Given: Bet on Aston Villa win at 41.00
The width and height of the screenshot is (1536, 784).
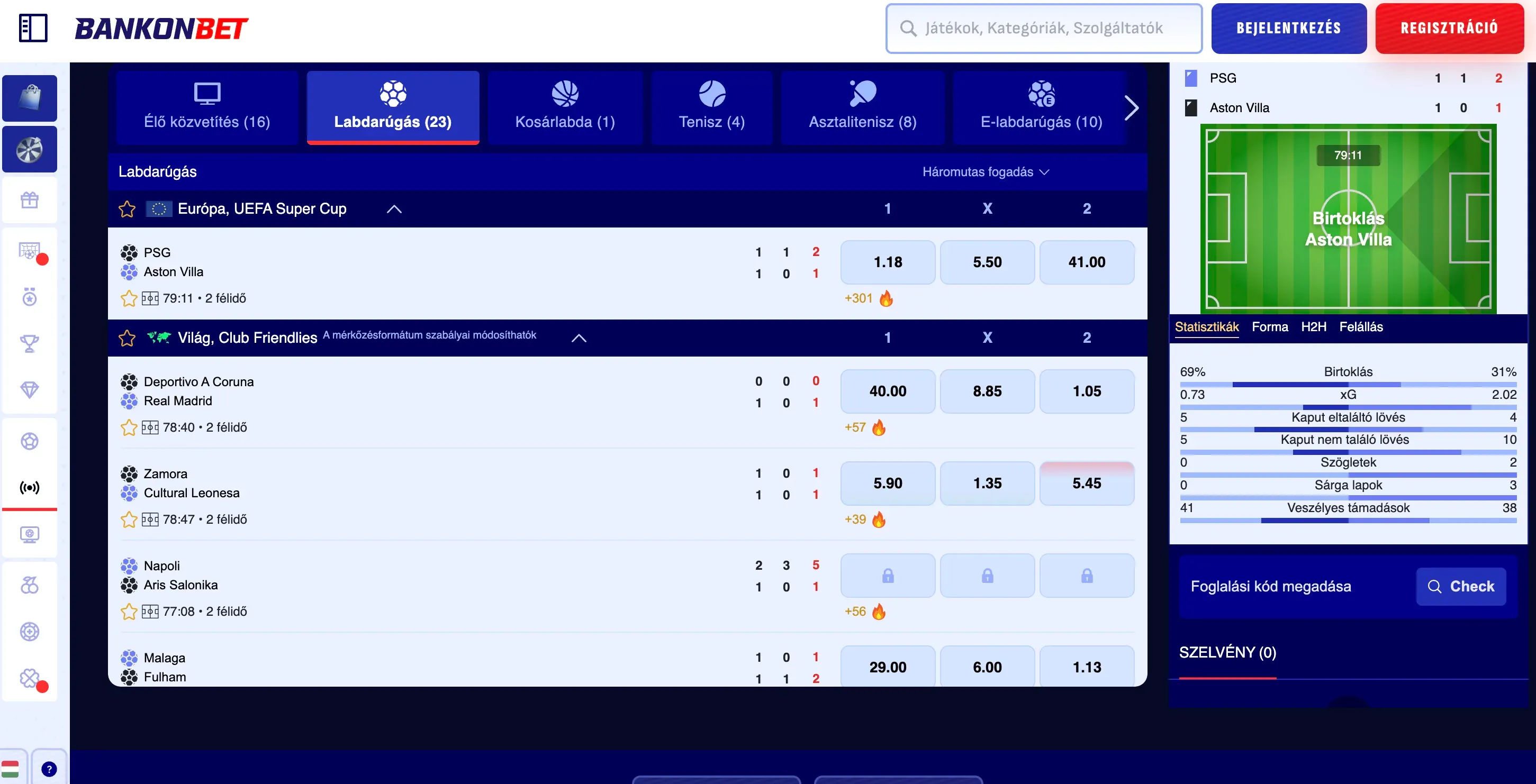Looking at the screenshot, I should click(1087, 263).
